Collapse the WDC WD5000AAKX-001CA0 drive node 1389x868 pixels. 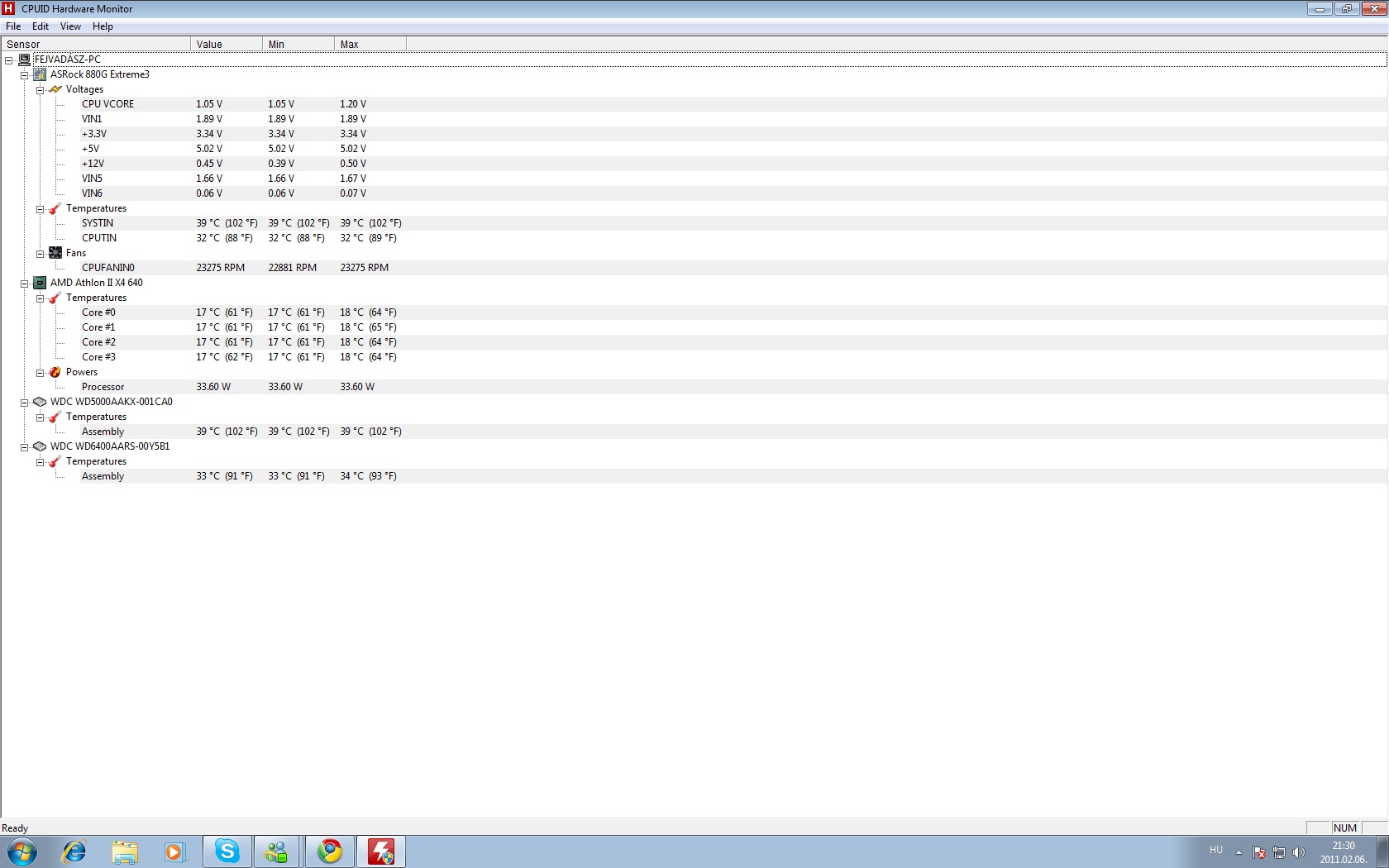point(25,403)
